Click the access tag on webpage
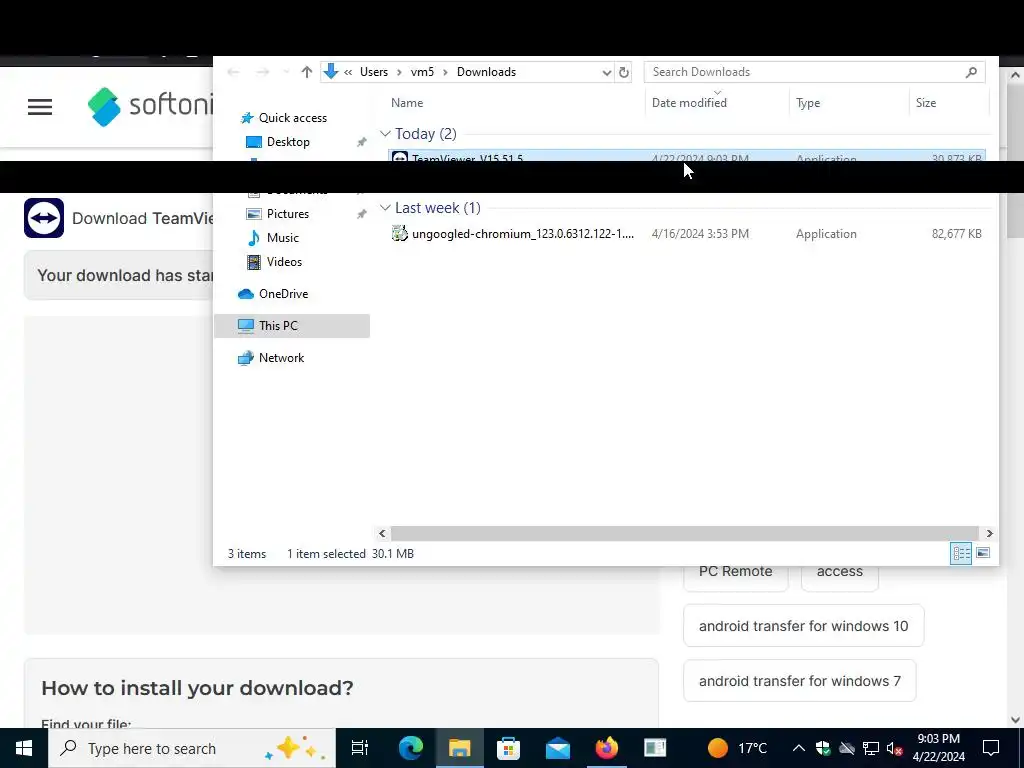Viewport: 1024px width, 768px height. [x=839, y=571]
